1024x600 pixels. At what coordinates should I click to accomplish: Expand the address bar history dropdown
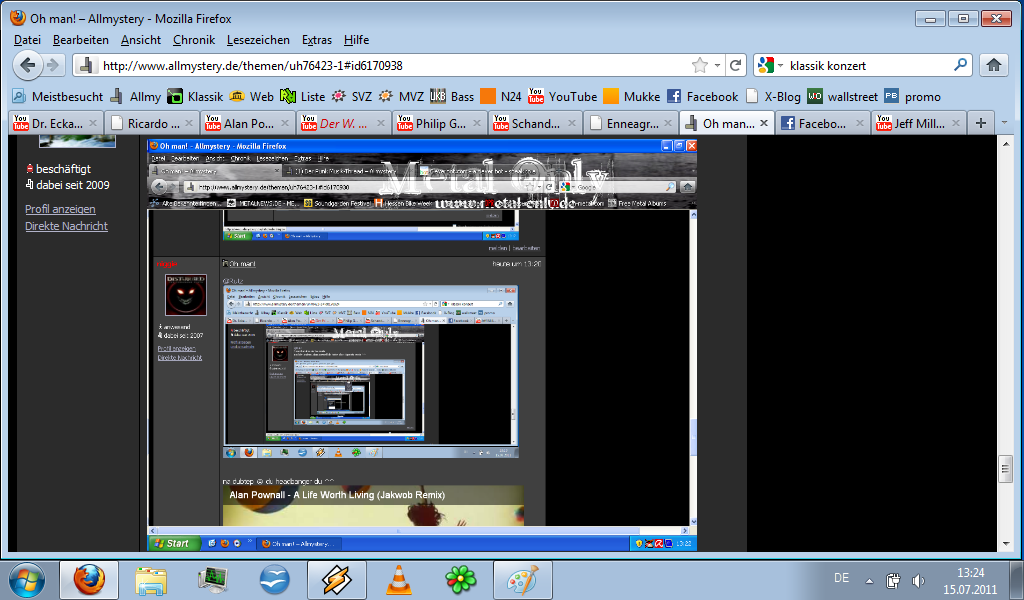coord(717,65)
